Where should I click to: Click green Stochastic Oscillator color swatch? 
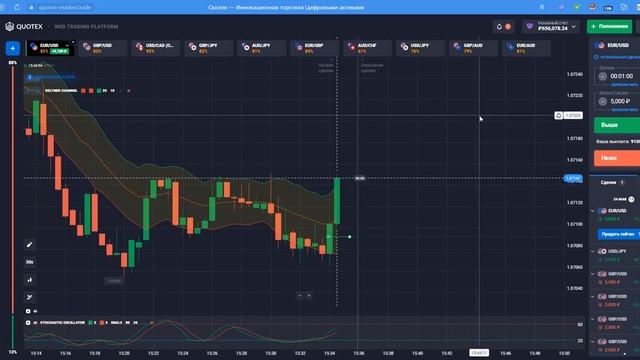click(90, 322)
